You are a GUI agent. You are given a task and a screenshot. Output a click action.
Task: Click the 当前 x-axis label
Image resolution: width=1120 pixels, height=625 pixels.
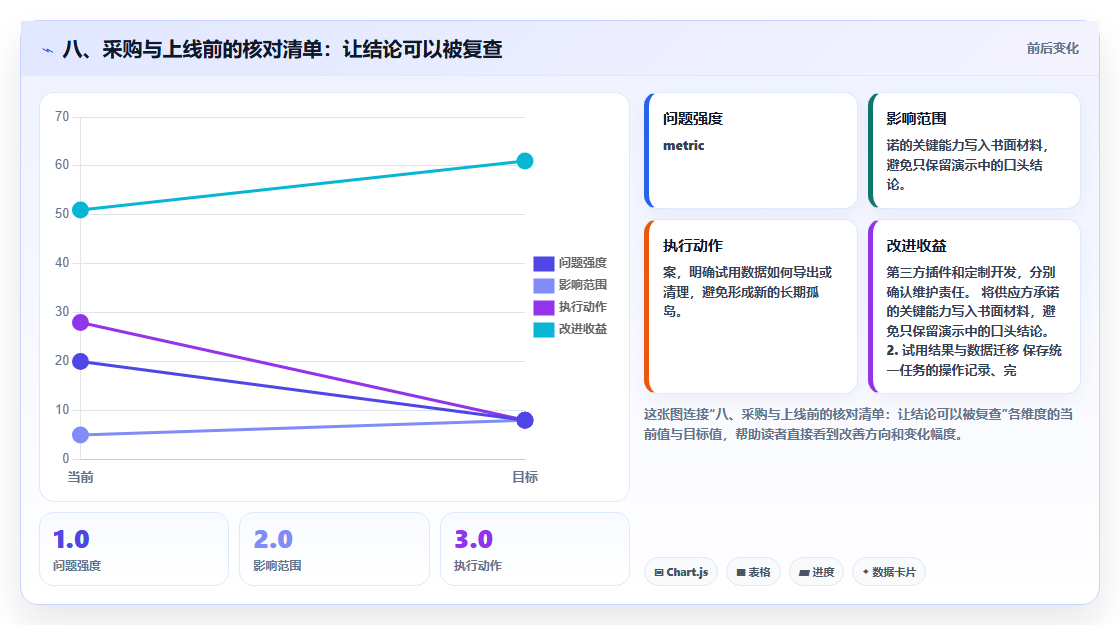tap(80, 477)
